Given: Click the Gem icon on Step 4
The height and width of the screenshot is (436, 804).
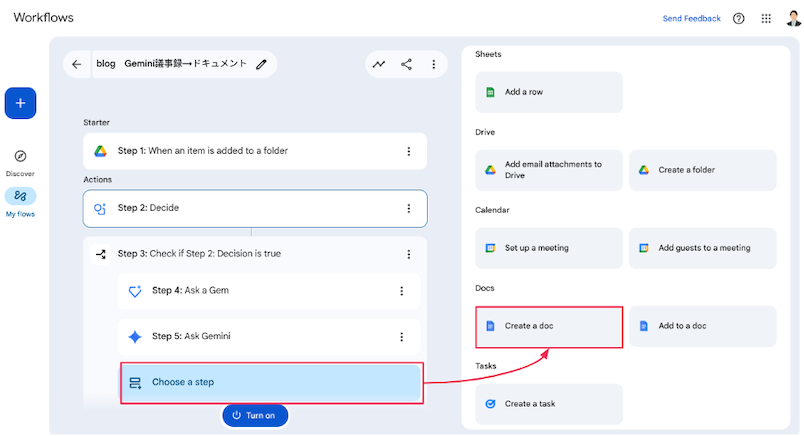Looking at the screenshot, I should pos(135,291).
